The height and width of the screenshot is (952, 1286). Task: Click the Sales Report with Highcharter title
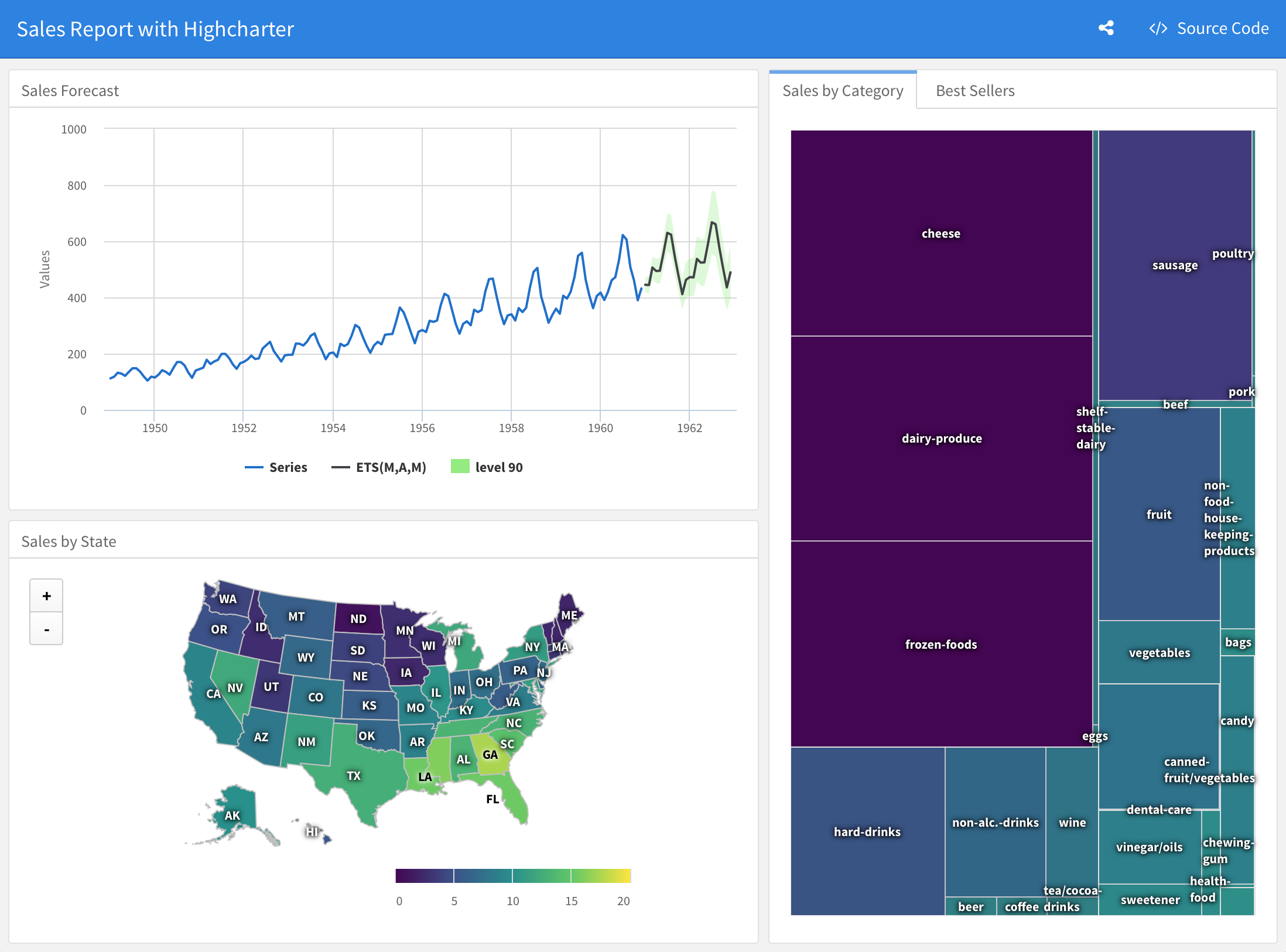(155, 29)
